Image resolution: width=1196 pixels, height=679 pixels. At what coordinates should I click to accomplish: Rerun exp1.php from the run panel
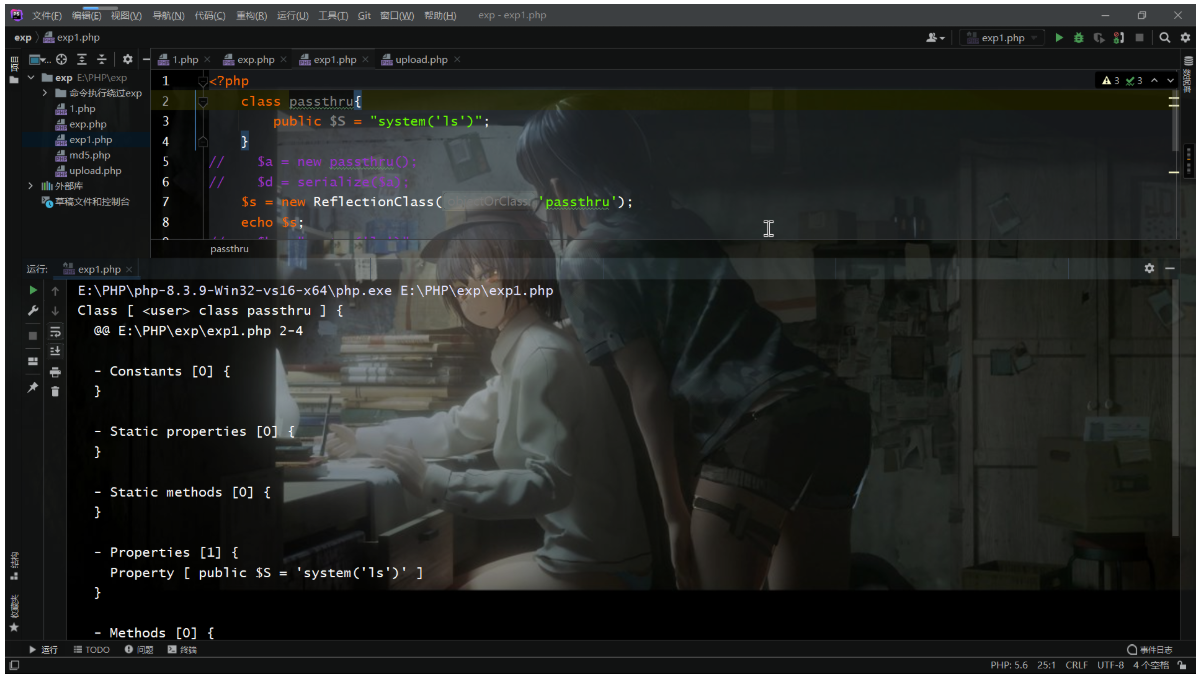pos(33,291)
